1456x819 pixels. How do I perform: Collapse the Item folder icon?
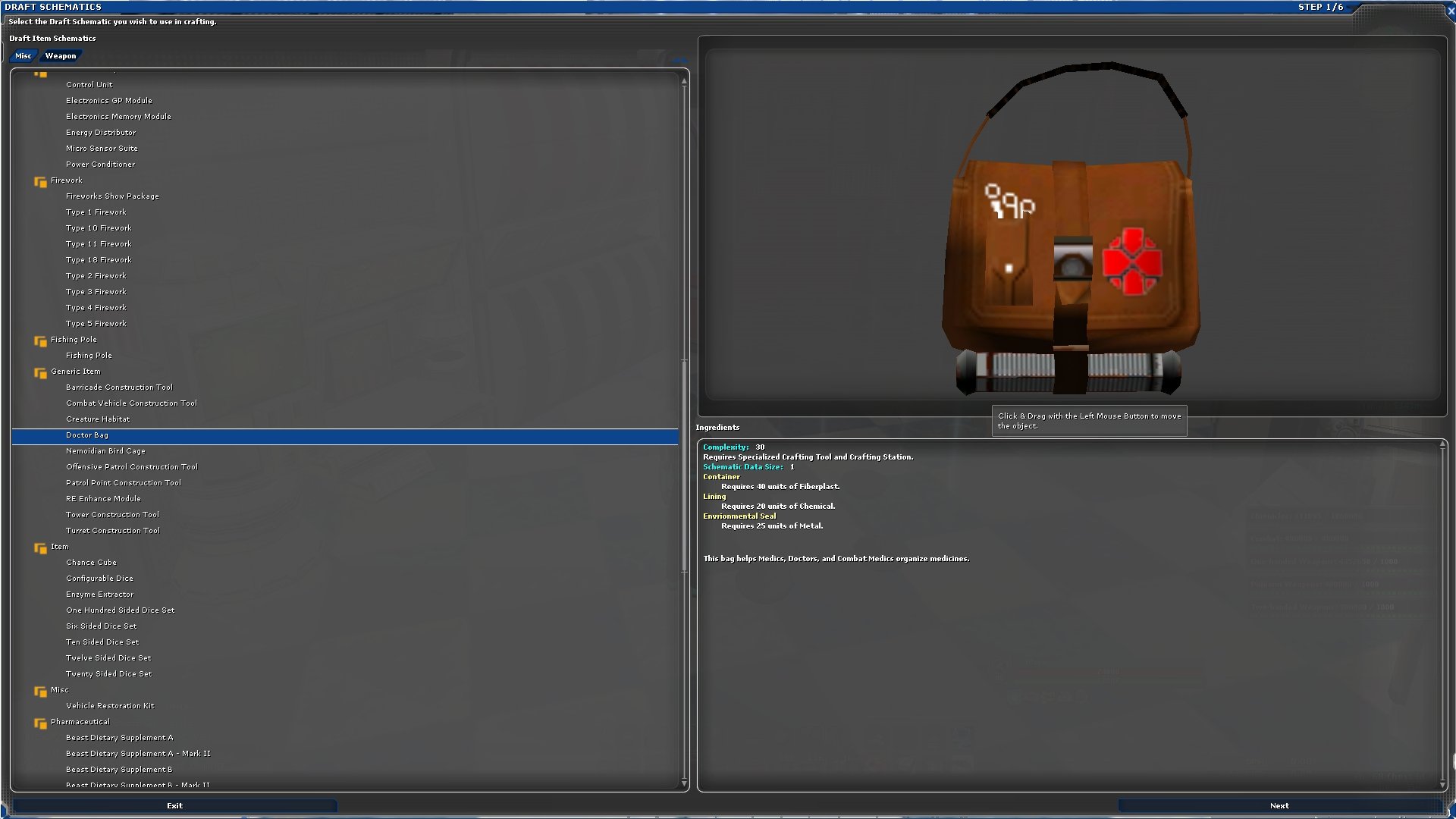40,548
